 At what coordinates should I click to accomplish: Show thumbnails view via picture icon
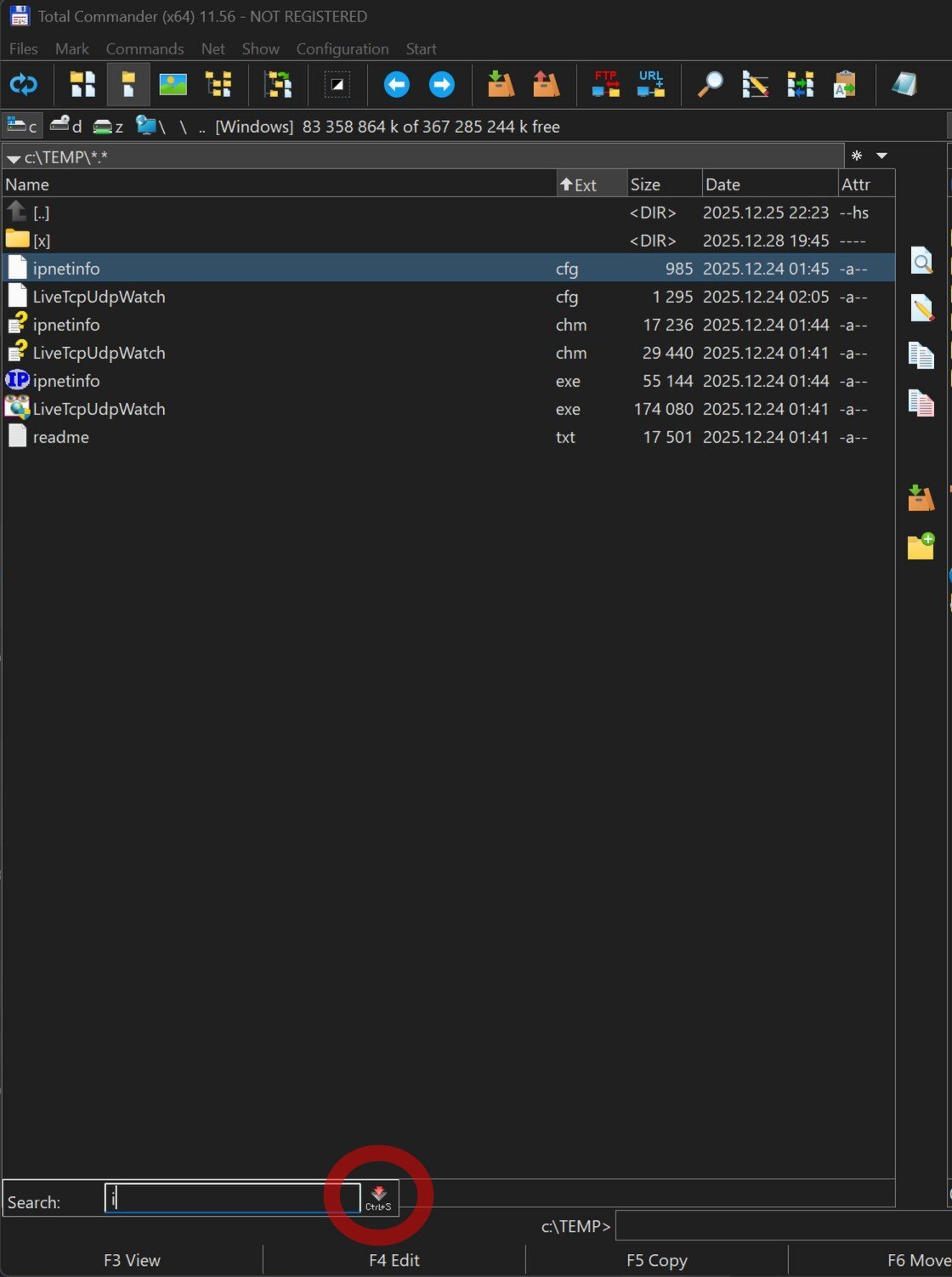pyautogui.click(x=173, y=84)
